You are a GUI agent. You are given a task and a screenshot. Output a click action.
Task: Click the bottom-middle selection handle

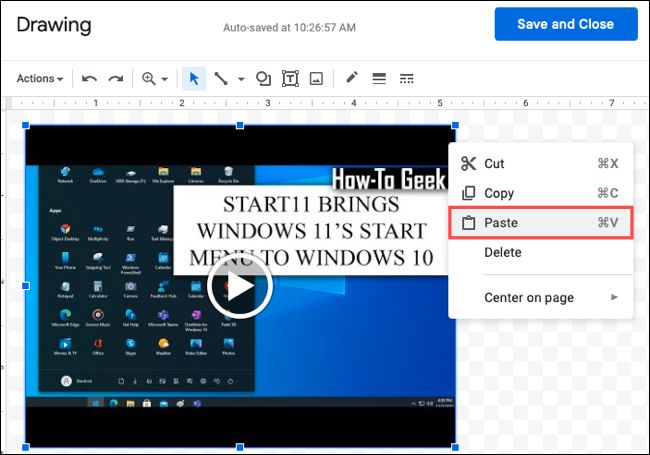[240, 447]
